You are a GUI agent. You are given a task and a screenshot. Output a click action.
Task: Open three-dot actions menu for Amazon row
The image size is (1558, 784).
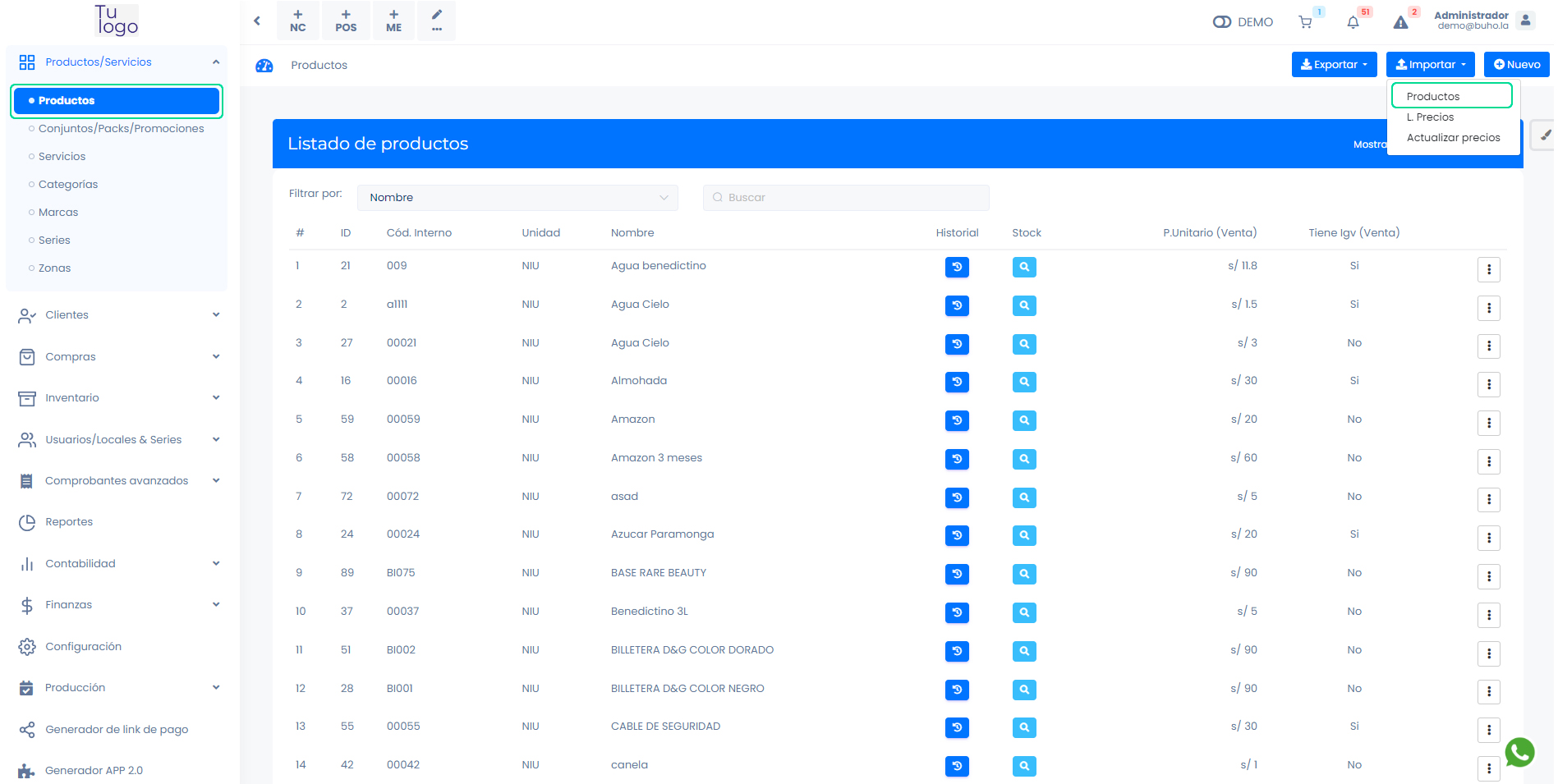pyautogui.click(x=1488, y=423)
